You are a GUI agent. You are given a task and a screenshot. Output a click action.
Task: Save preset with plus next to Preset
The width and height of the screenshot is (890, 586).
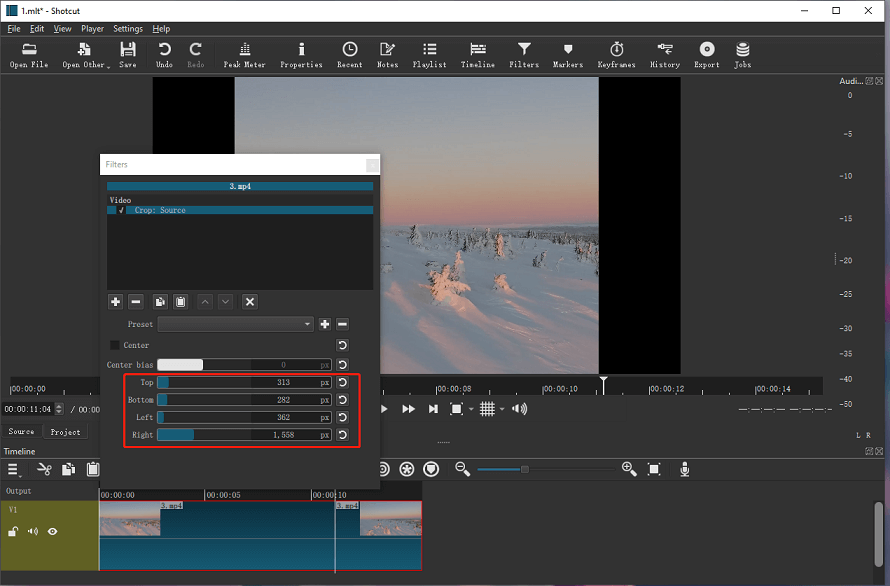click(325, 324)
